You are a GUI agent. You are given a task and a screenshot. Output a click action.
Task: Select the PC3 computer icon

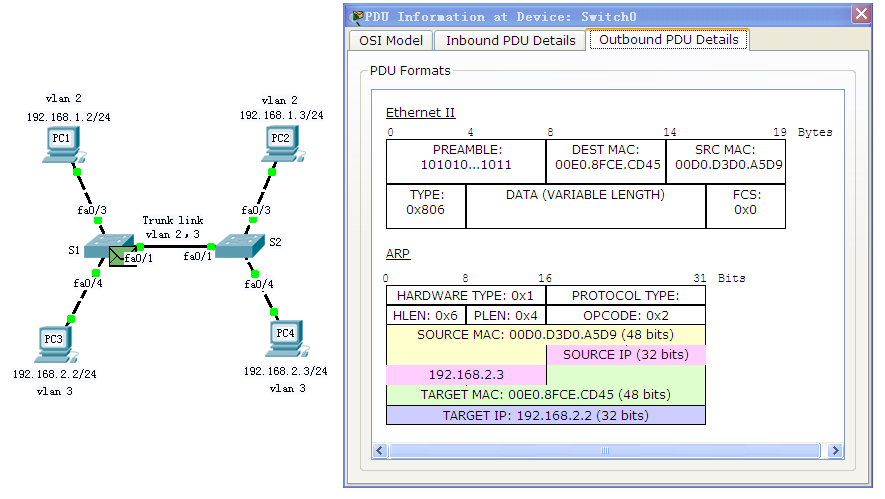[56, 344]
